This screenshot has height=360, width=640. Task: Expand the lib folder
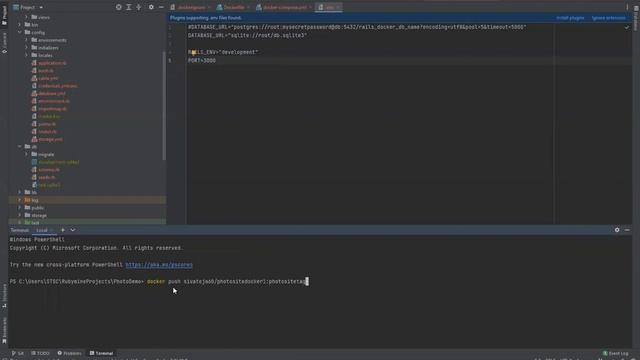tap(20, 192)
